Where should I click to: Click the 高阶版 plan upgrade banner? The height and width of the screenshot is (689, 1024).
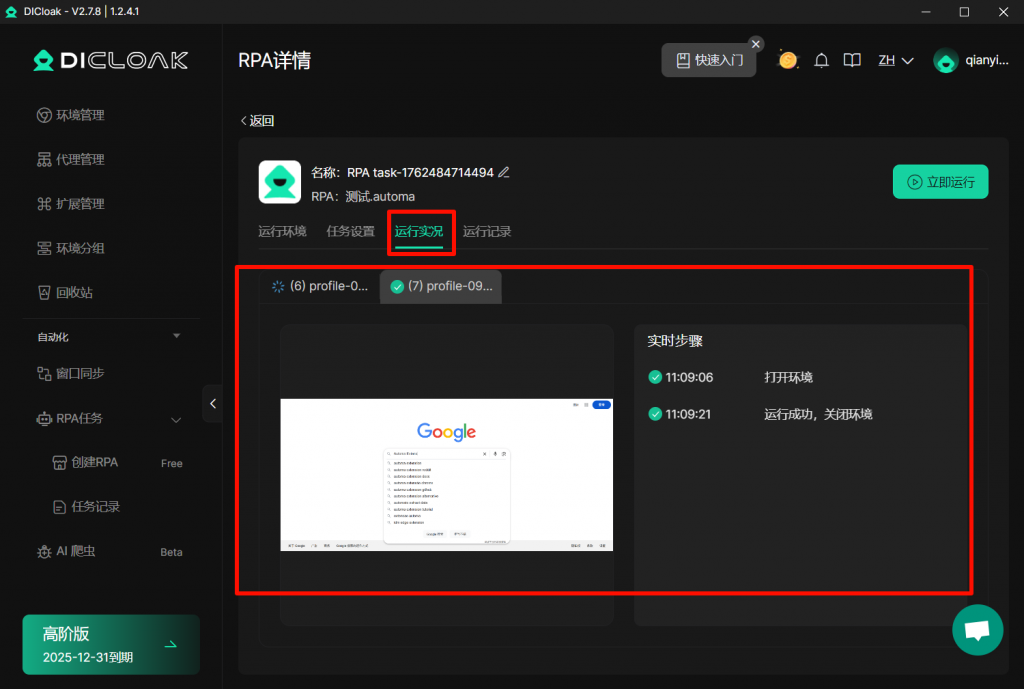(x=111, y=644)
